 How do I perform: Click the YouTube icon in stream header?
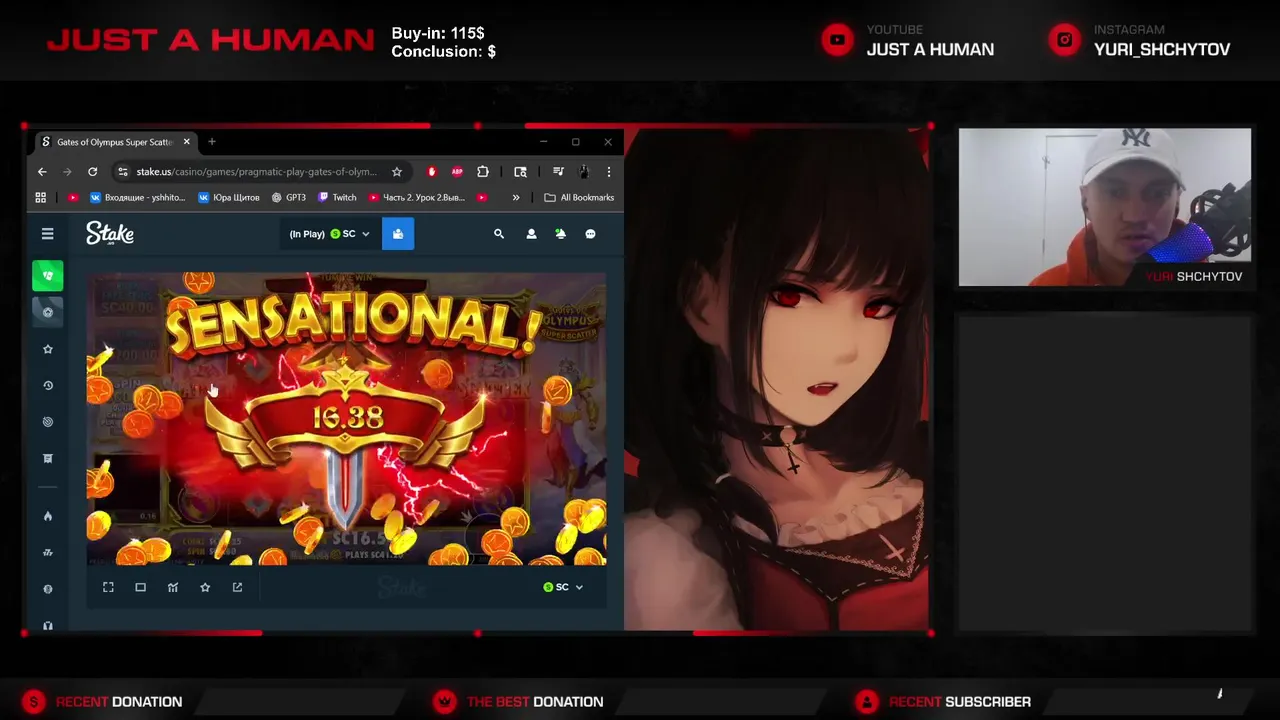click(x=837, y=40)
